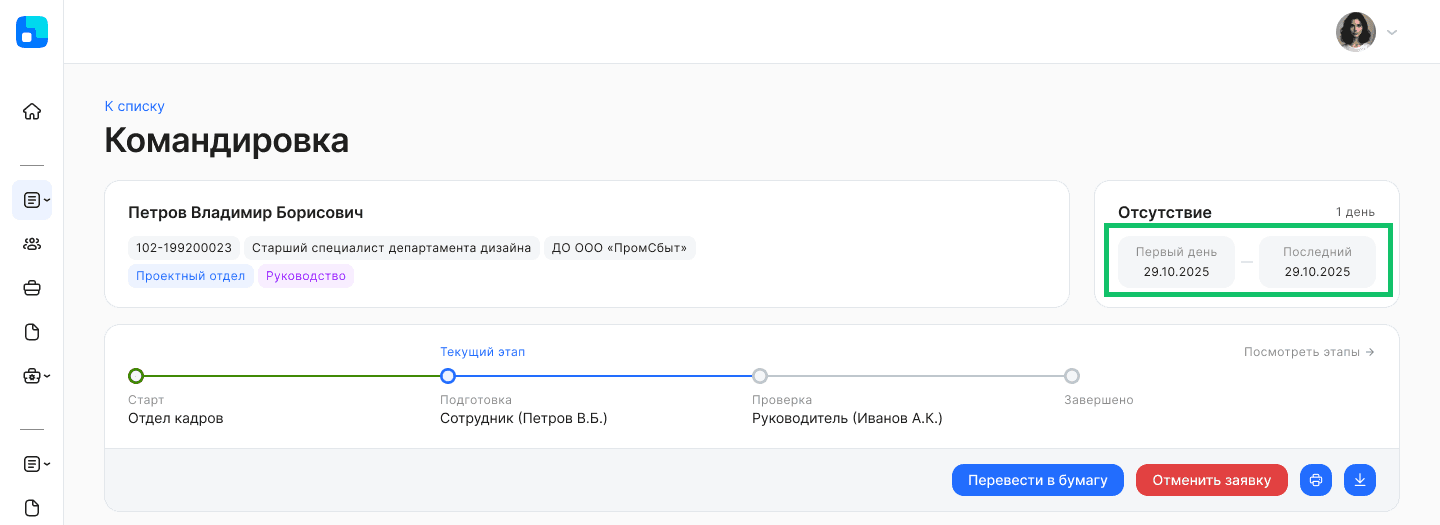Click 'Перевести в бумагу' button
The height and width of the screenshot is (525, 1440).
click(x=1038, y=480)
